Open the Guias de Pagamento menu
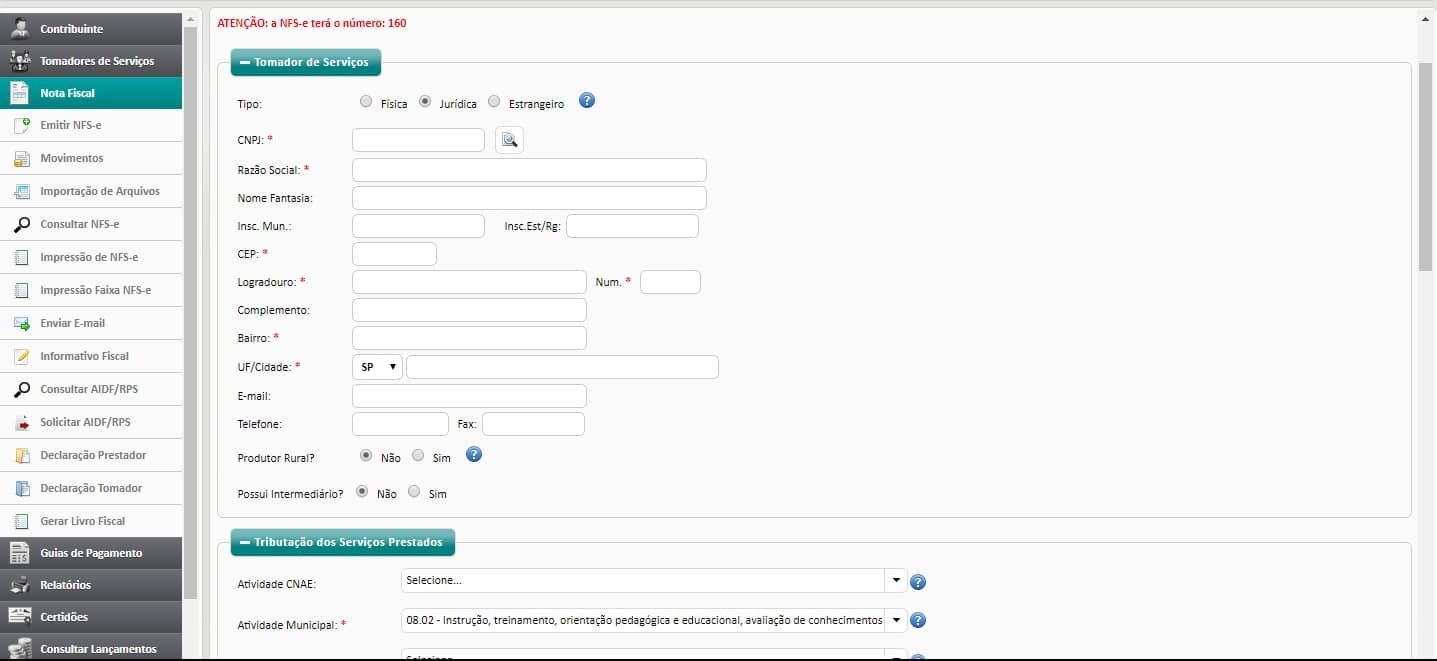Image resolution: width=1437 pixels, height=661 pixels. [91, 553]
